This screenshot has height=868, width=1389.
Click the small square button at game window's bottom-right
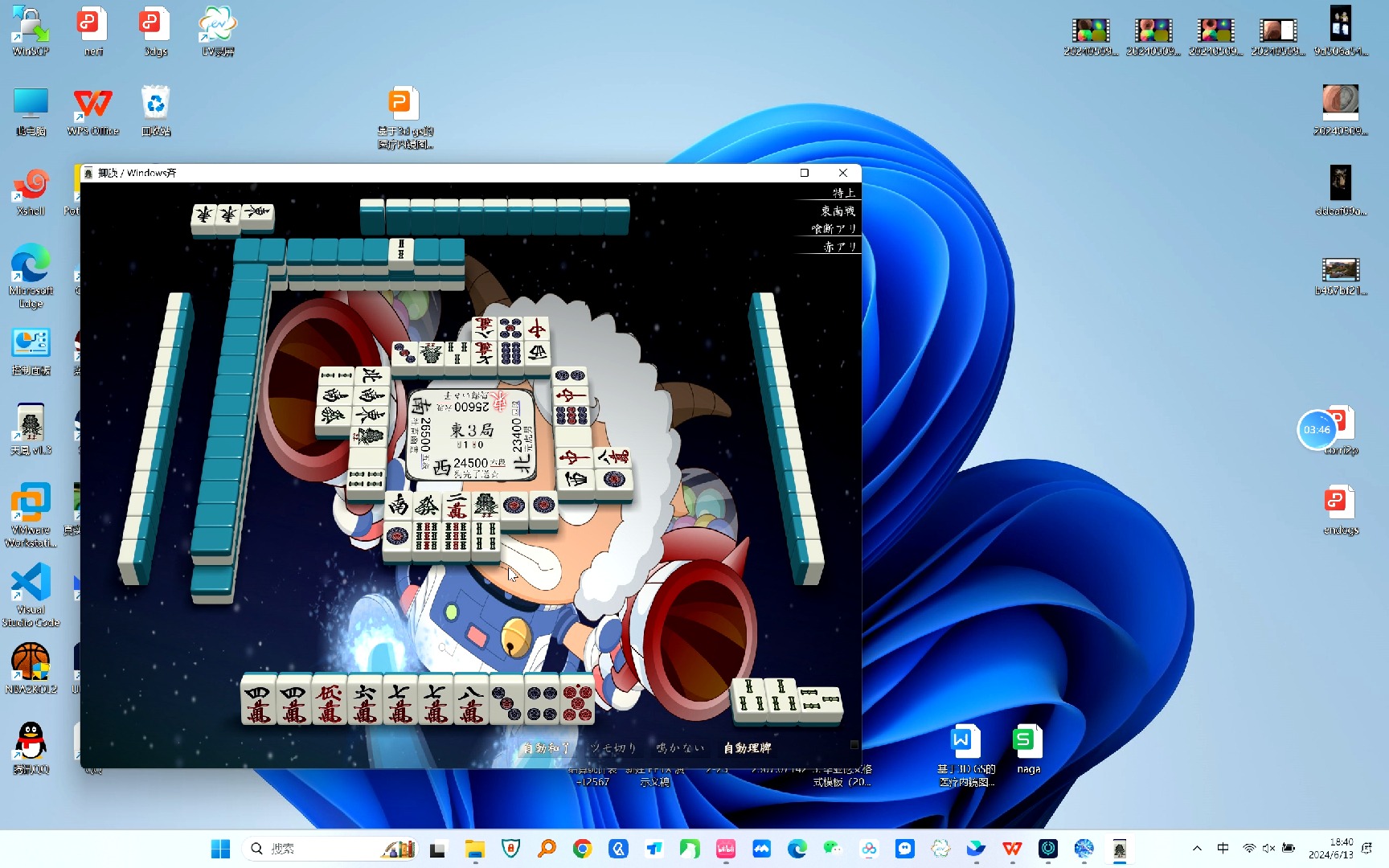pos(854,745)
